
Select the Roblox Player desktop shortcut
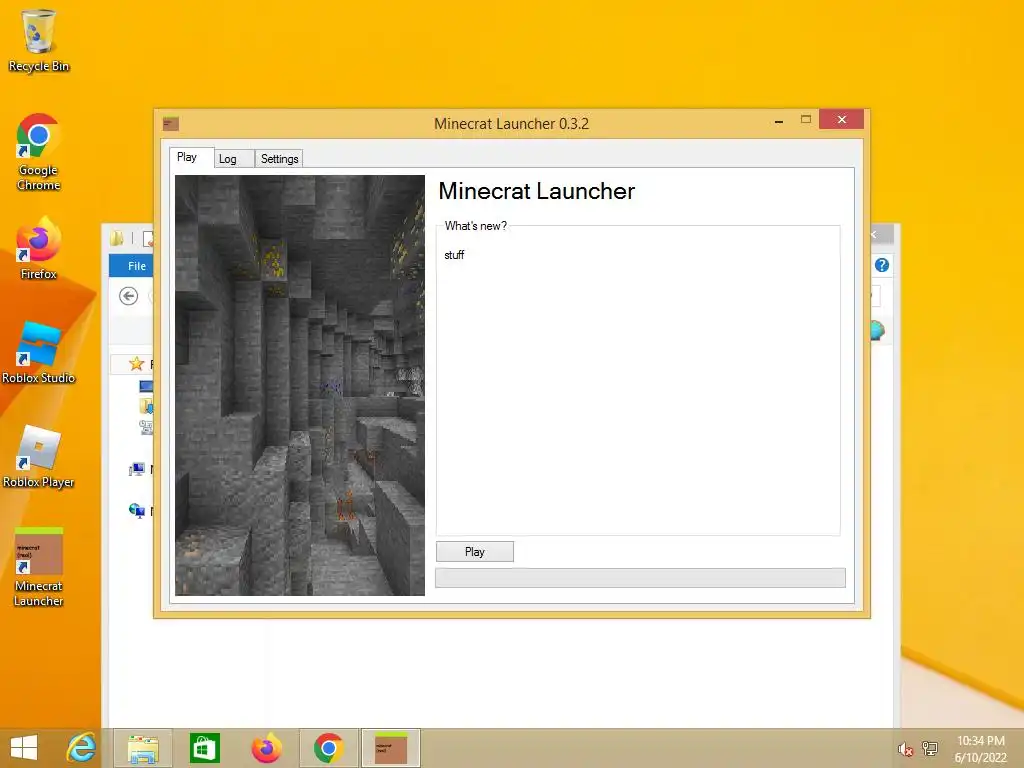click(39, 456)
